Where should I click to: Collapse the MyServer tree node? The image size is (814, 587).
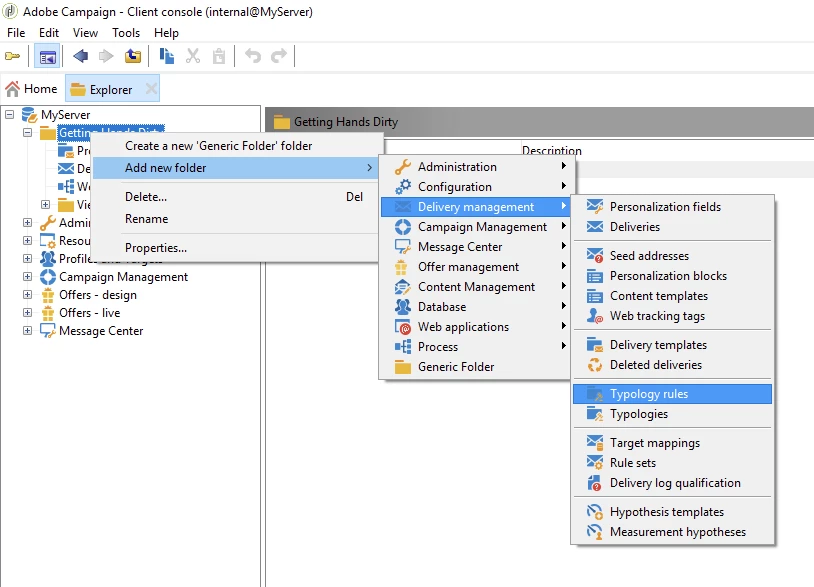point(10,114)
